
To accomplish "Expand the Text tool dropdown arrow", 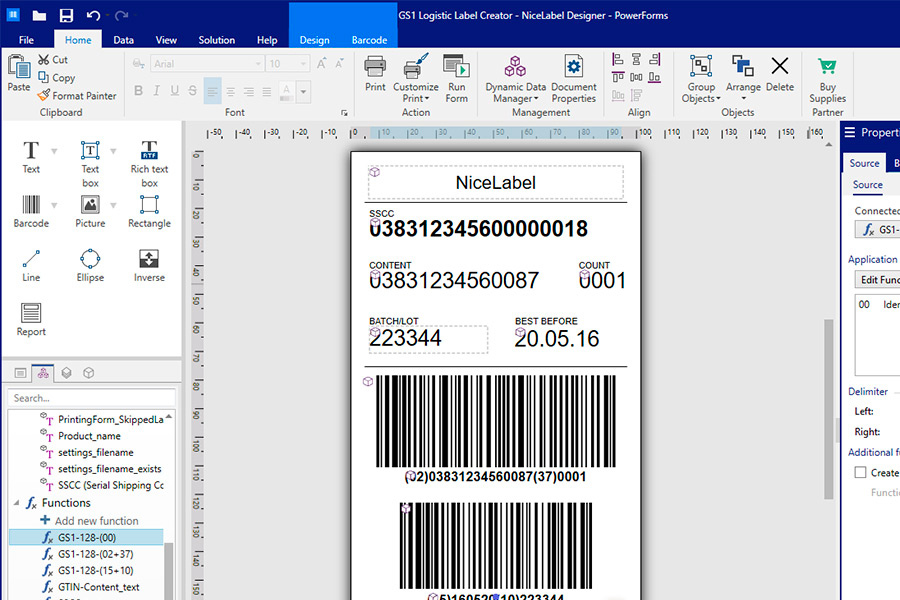I will (54, 152).
